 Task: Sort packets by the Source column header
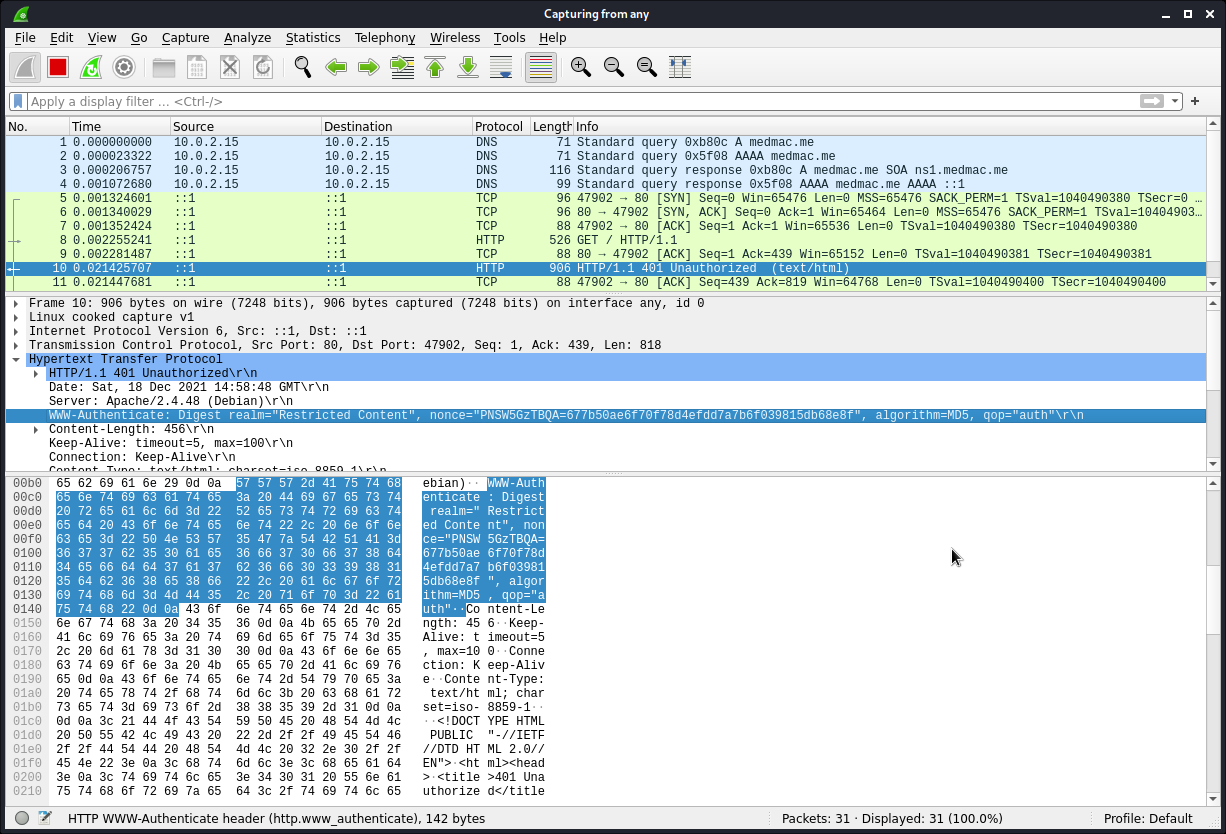point(246,127)
